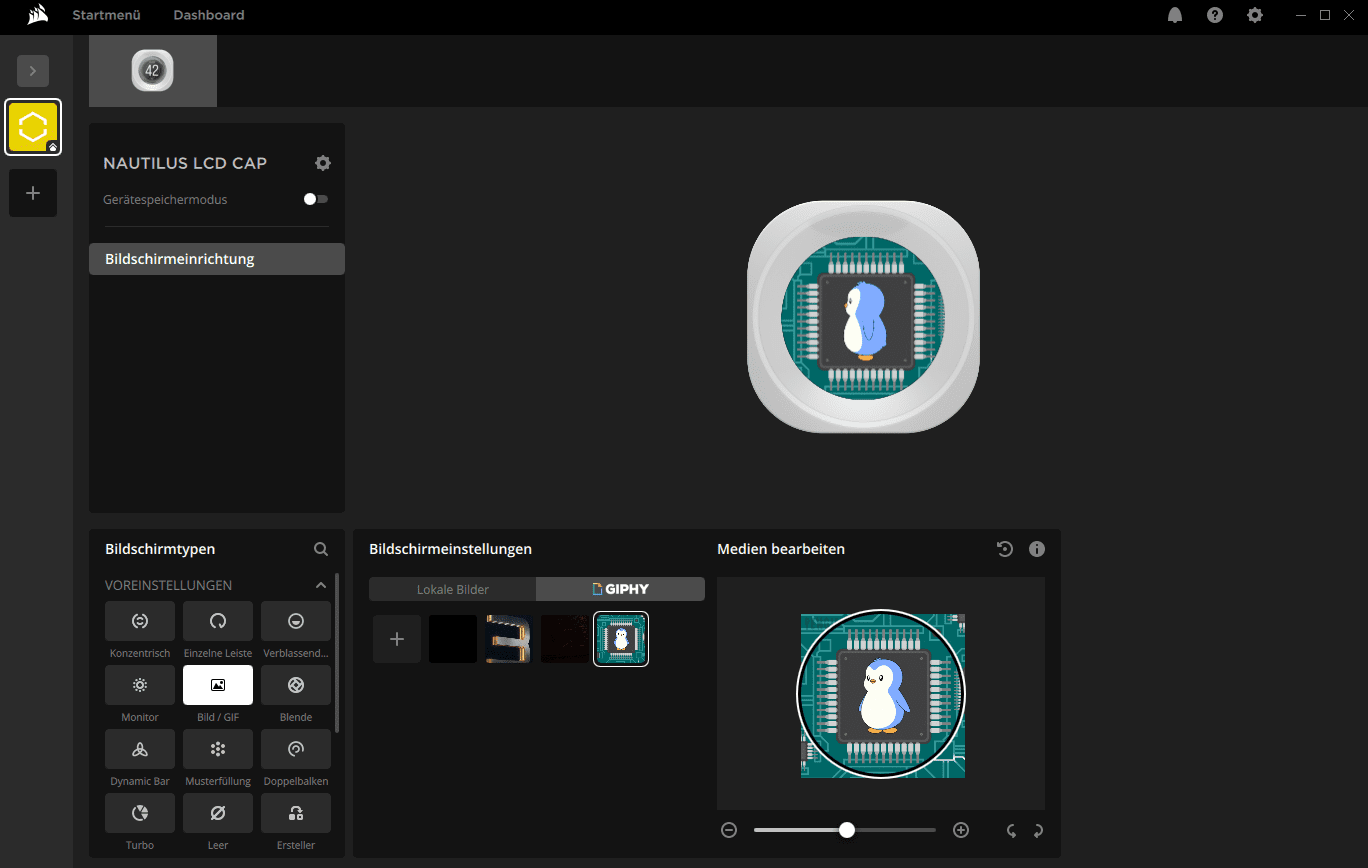The width and height of the screenshot is (1368, 868).
Task: Zoom in with the plus icon
Action: tap(961, 830)
